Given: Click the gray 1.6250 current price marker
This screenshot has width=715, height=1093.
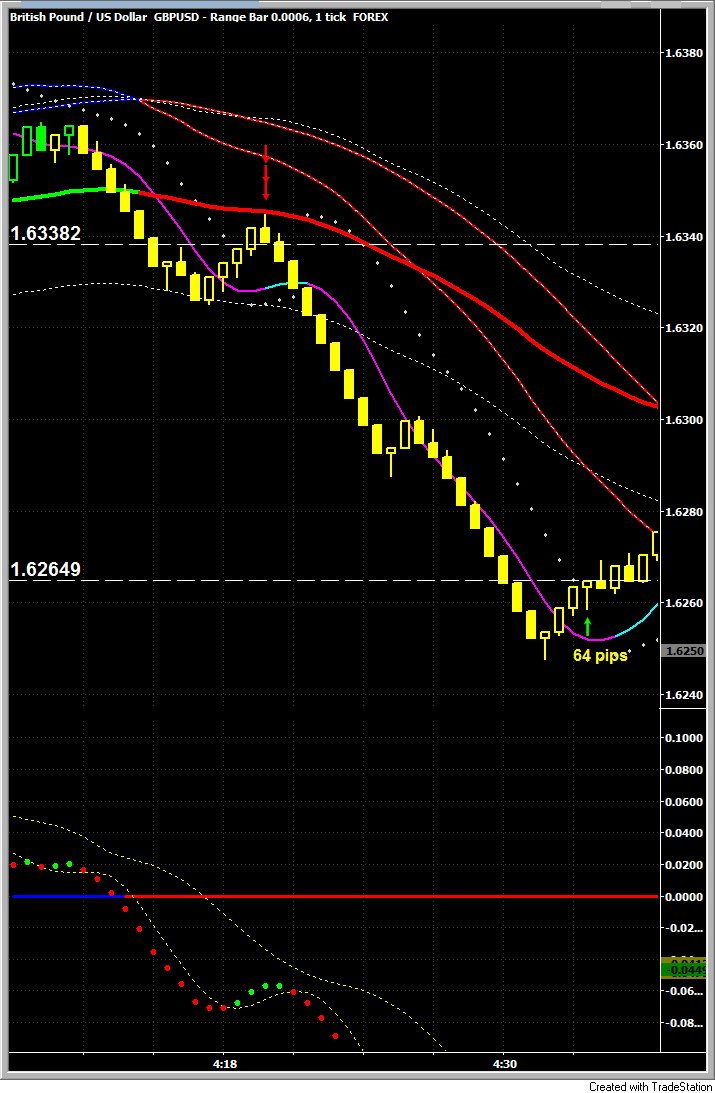Looking at the screenshot, I should click(x=684, y=651).
